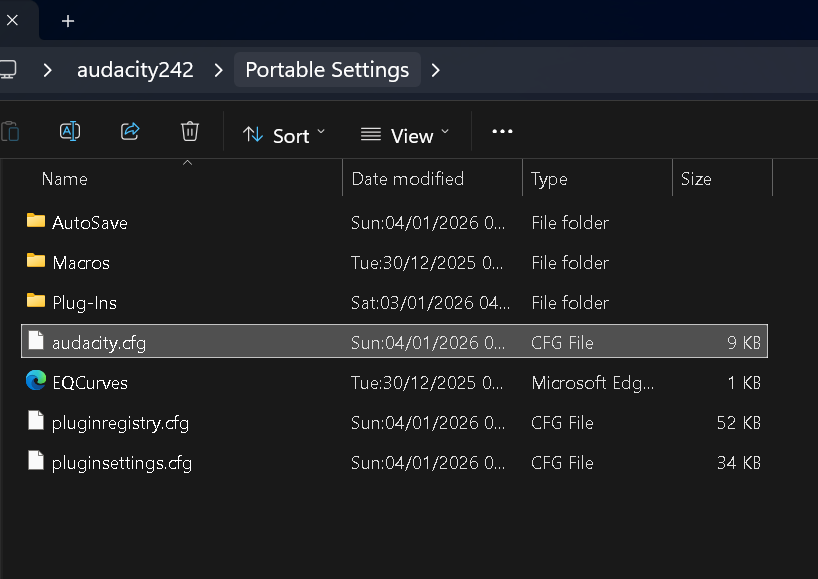Image resolution: width=818 pixels, height=579 pixels.
Task: Click the This PC monitor icon
Action: [x=8, y=70]
